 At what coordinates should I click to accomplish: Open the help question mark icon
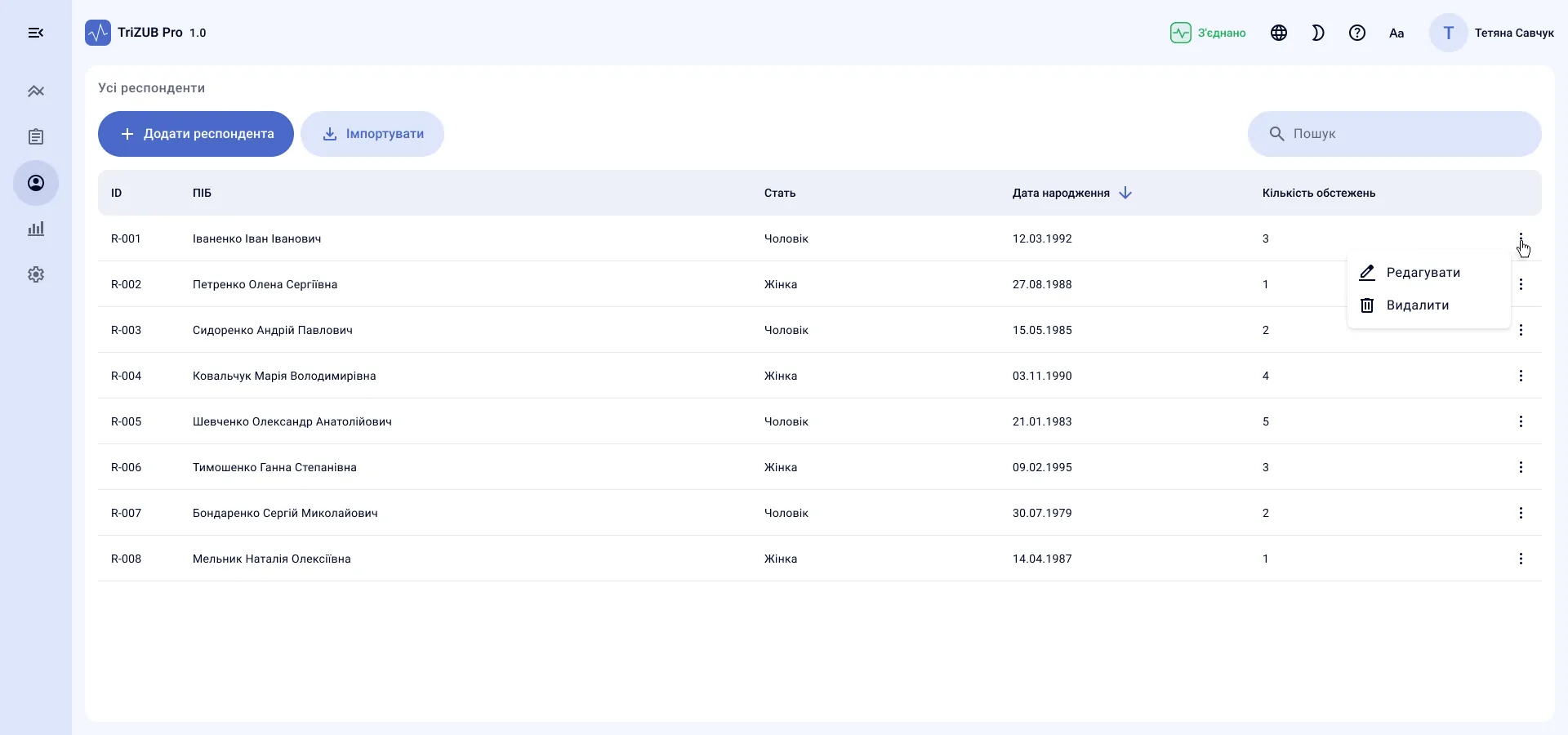point(1357,33)
